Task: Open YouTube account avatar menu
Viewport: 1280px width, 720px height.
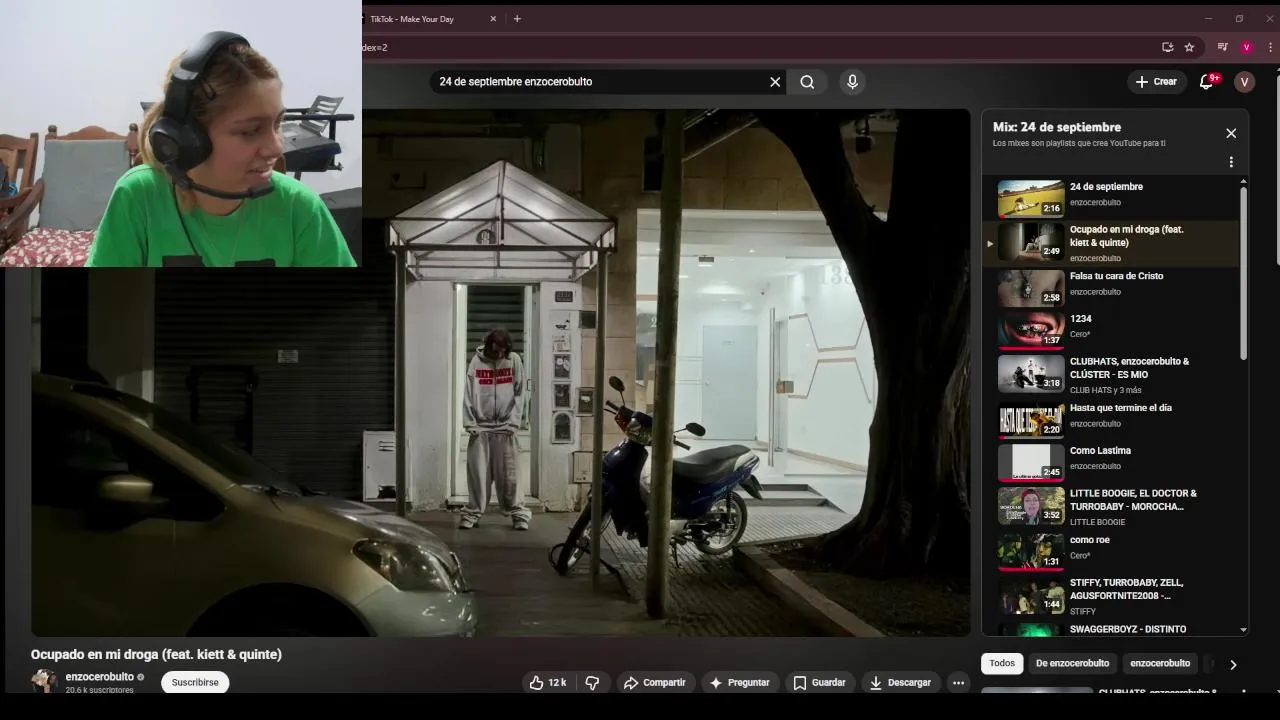Action: (x=1244, y=82)
